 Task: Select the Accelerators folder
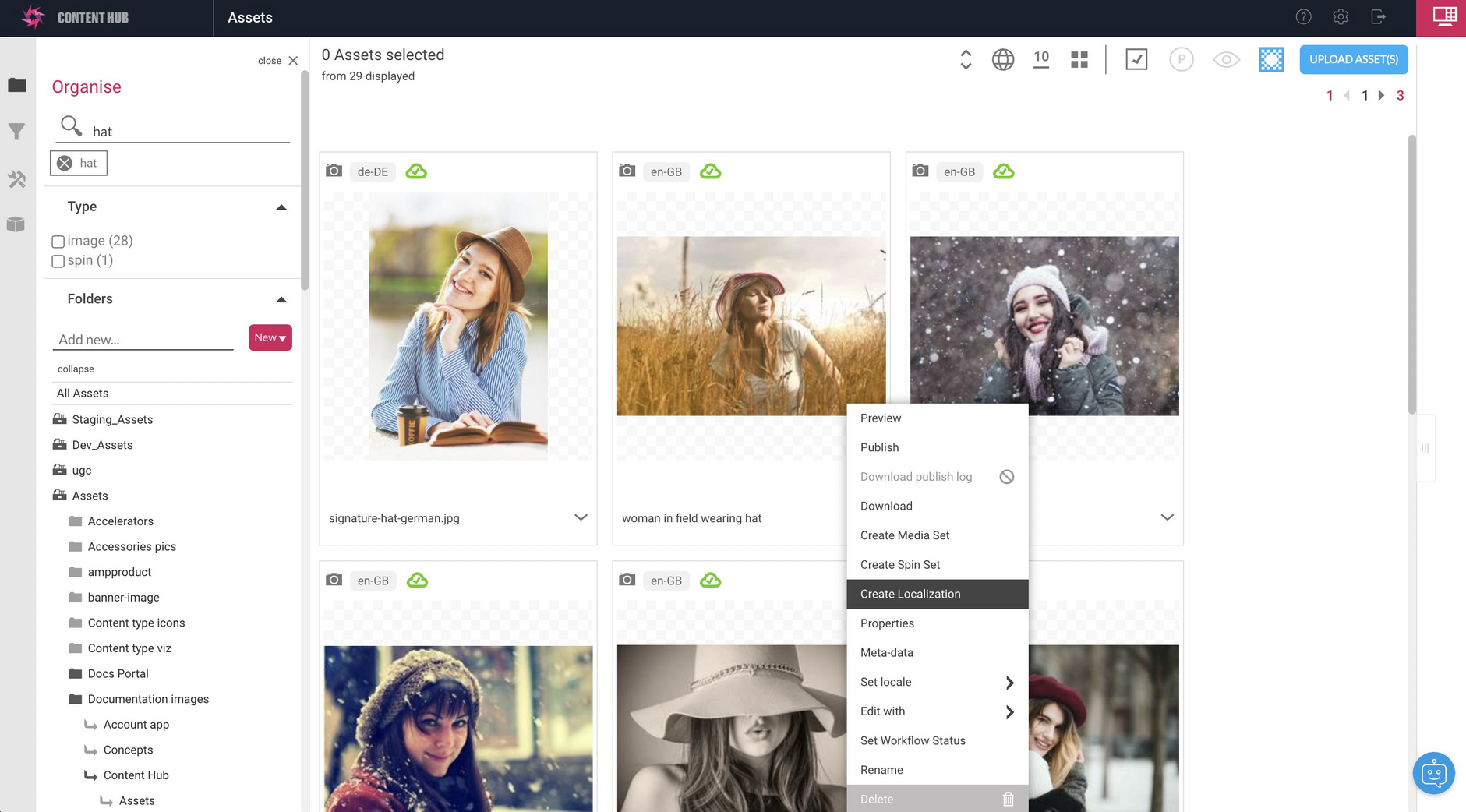coord(121,521)
